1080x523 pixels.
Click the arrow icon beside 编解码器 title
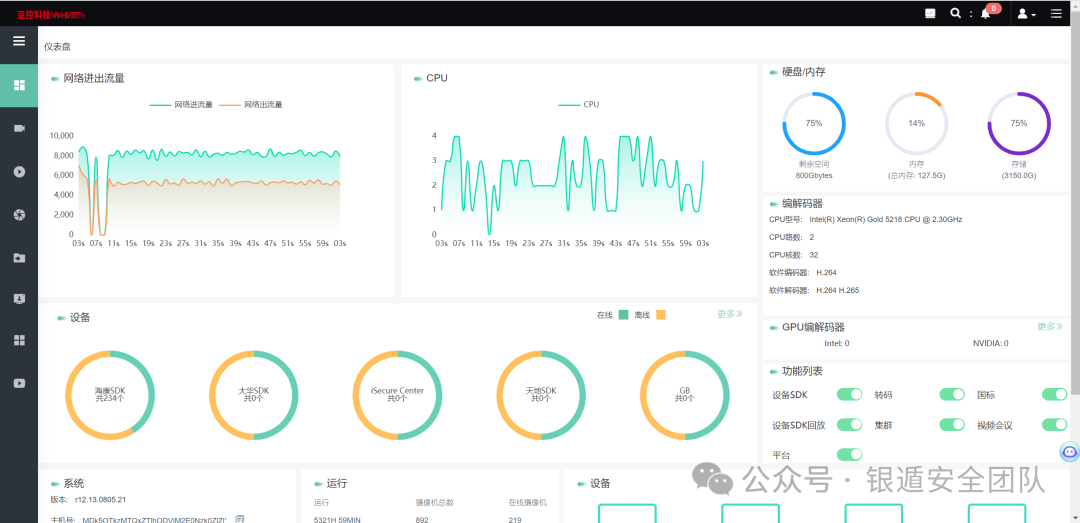tap(774, 204)
